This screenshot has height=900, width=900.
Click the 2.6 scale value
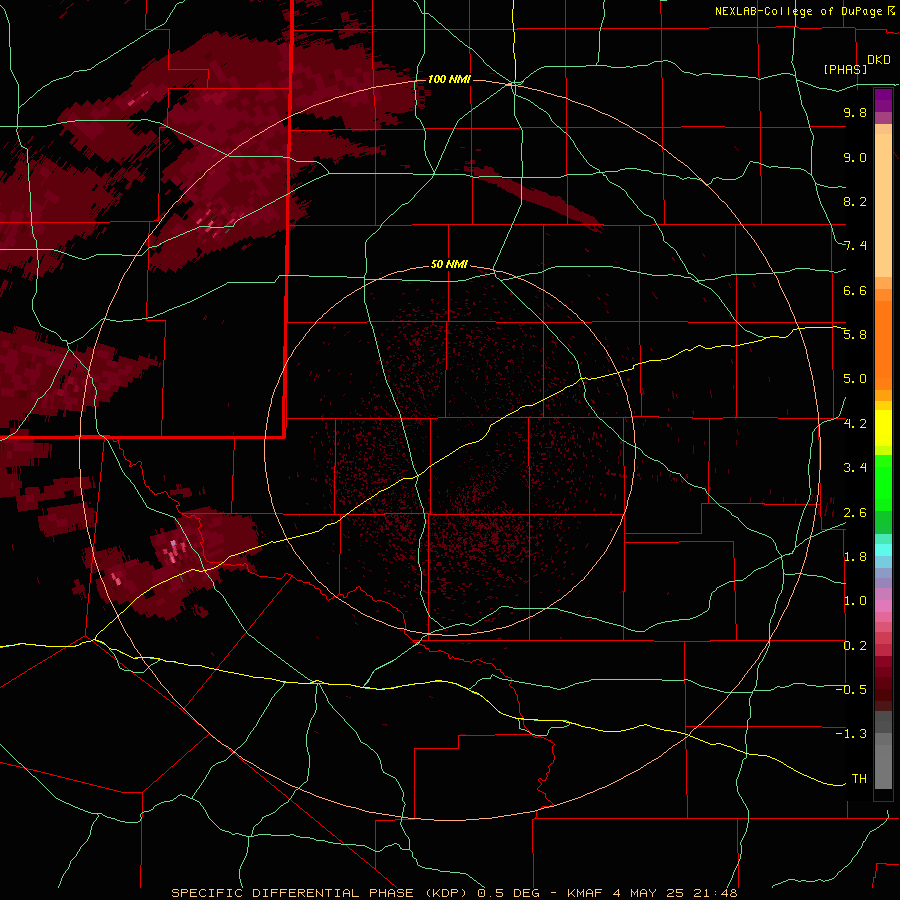(x=855, y=513)
